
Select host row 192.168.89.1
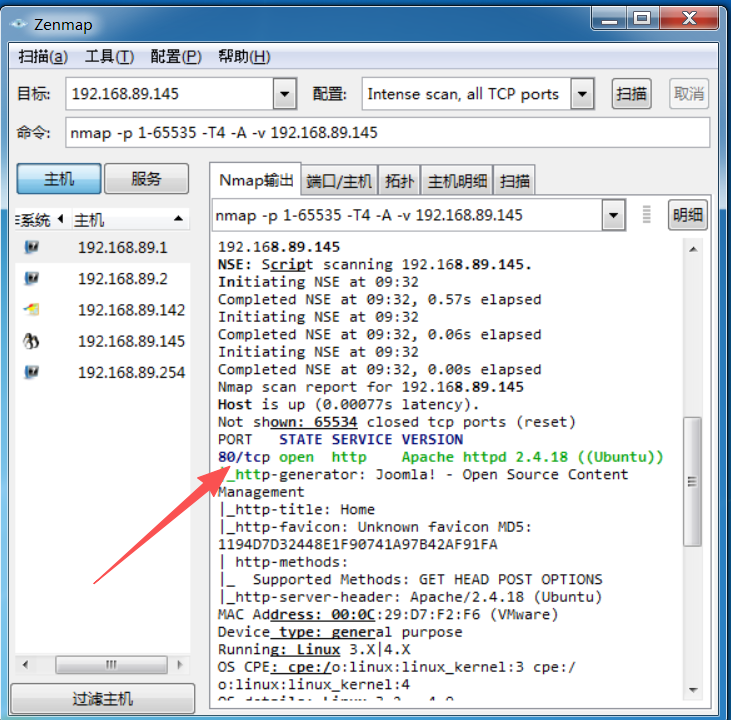[x=103, y=247]
